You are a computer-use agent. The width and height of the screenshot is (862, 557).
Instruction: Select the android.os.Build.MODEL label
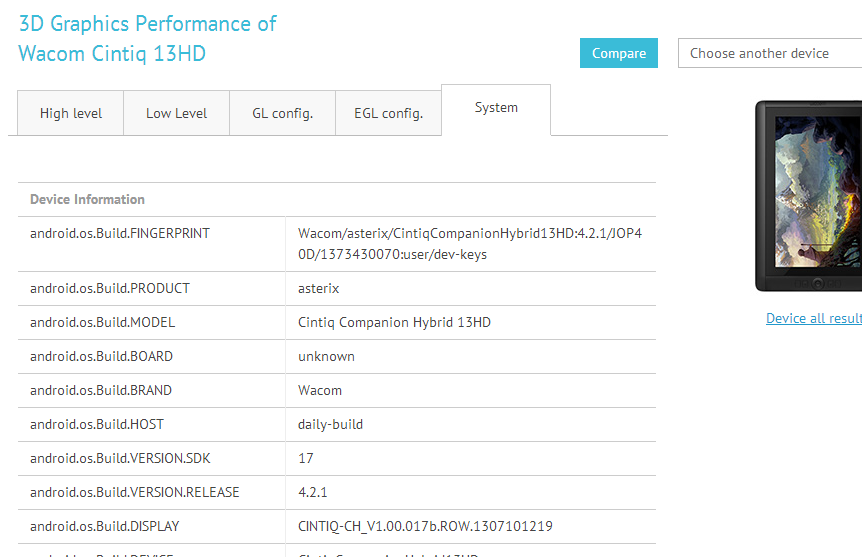pyautogui.click(x=103, y=322)
